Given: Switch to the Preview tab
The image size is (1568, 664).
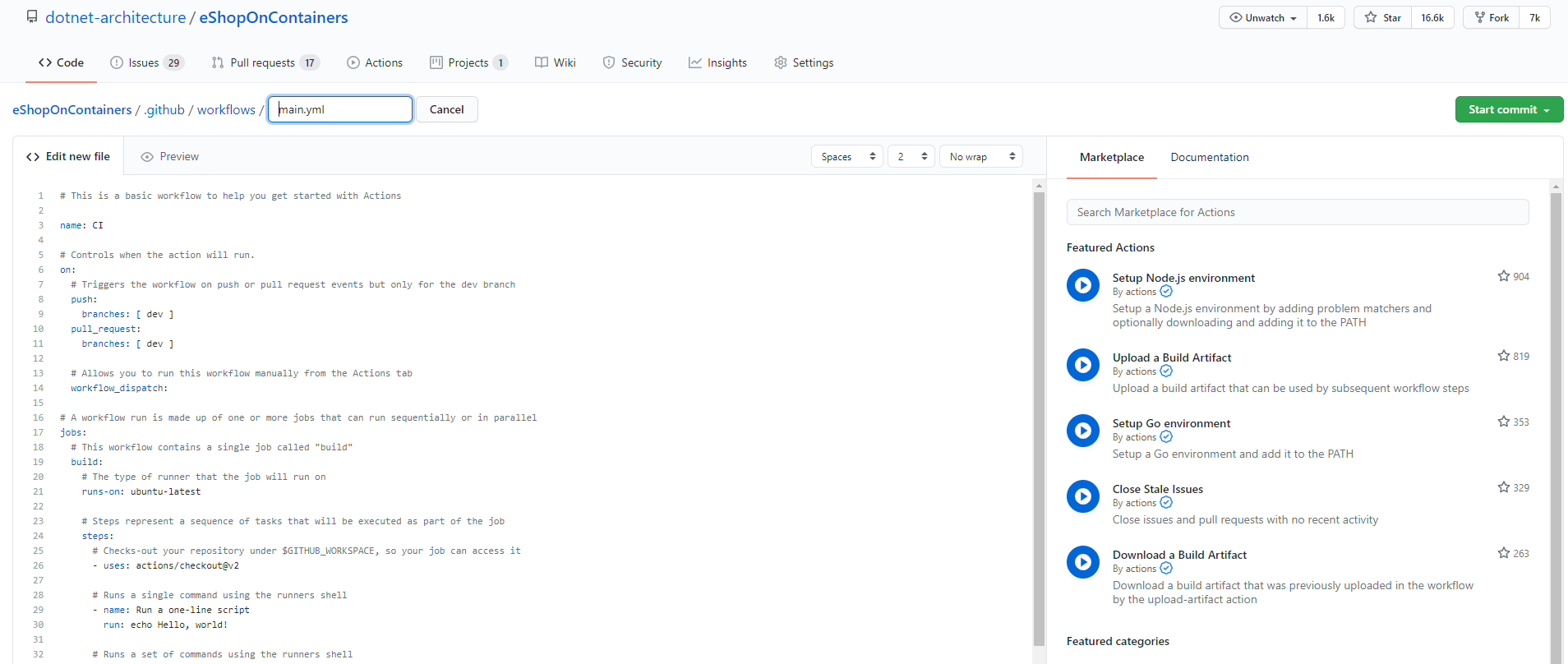Looking at the screenshot, I should [x=170, y=156].
